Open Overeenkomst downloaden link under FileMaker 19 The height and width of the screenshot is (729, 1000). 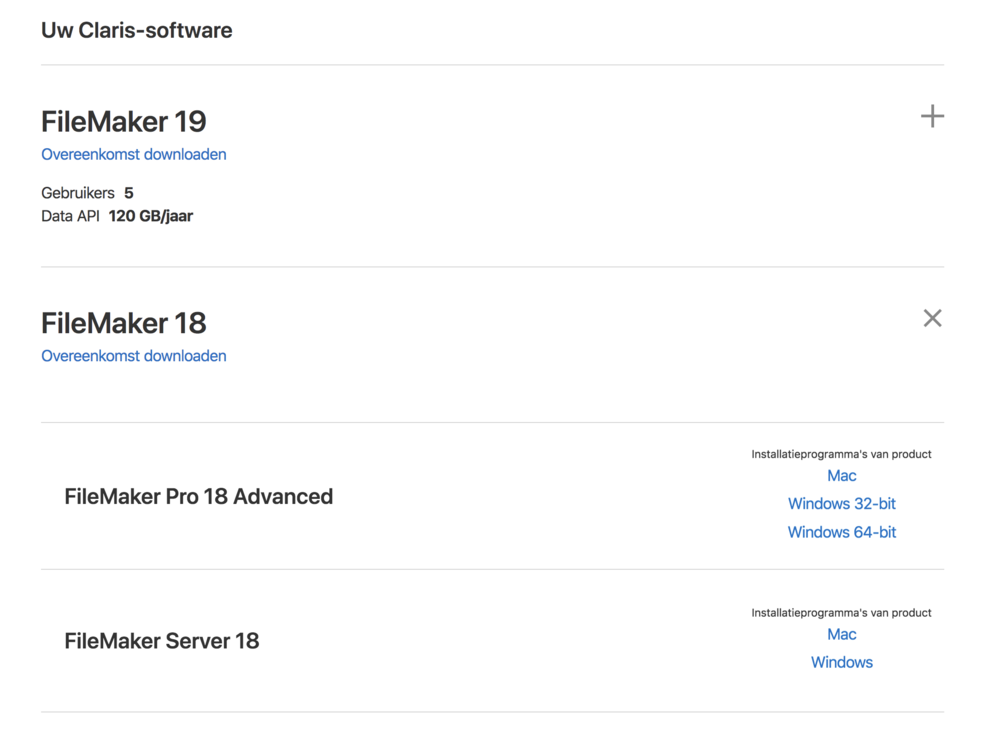click(x=134, y=154)
